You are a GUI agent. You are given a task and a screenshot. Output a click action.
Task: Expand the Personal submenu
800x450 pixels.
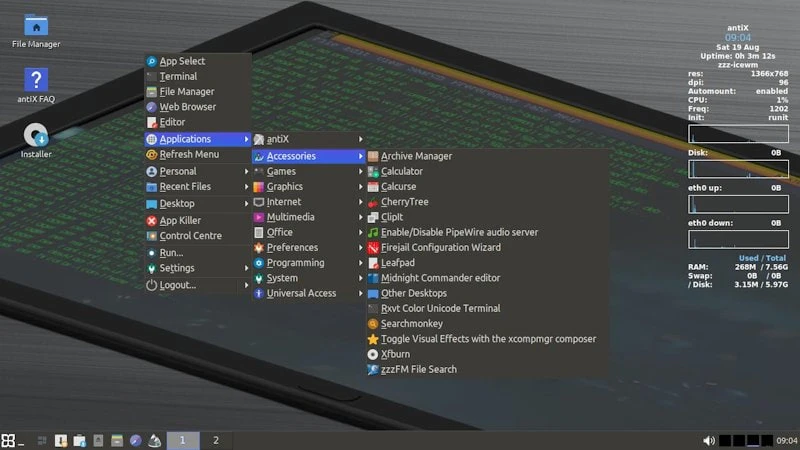pos(198,171)
